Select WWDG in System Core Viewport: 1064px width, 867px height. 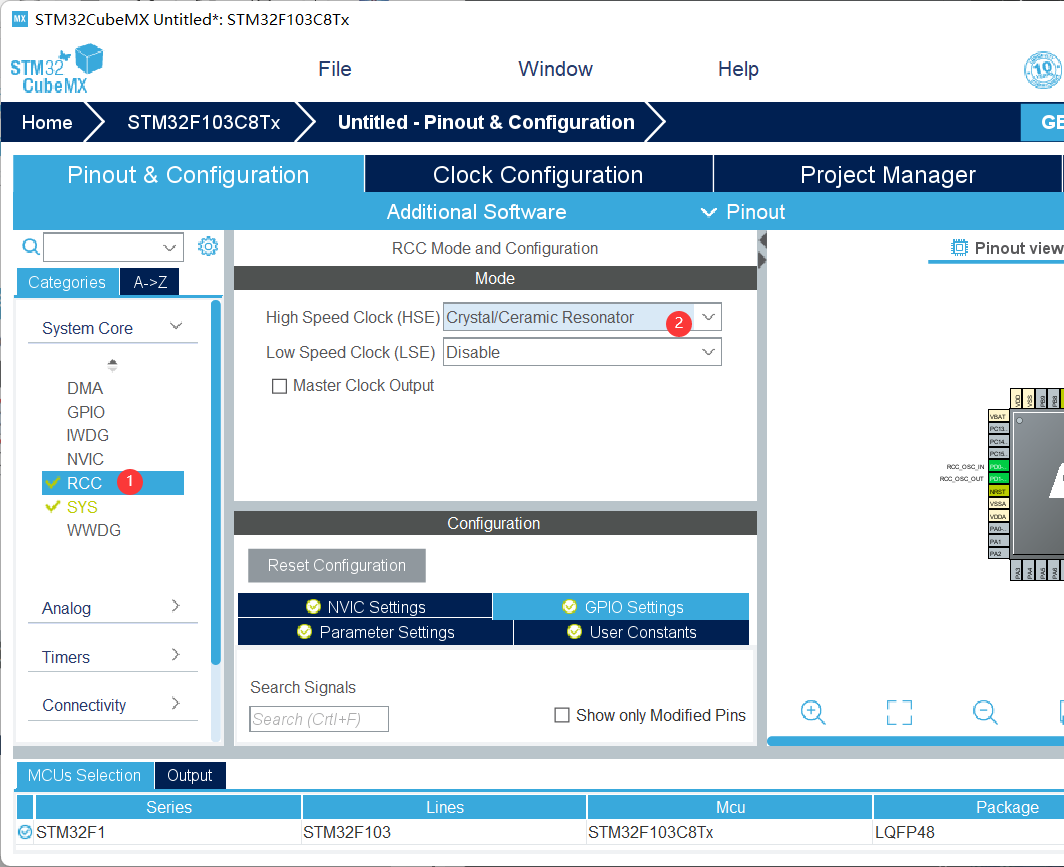(94, 530)
